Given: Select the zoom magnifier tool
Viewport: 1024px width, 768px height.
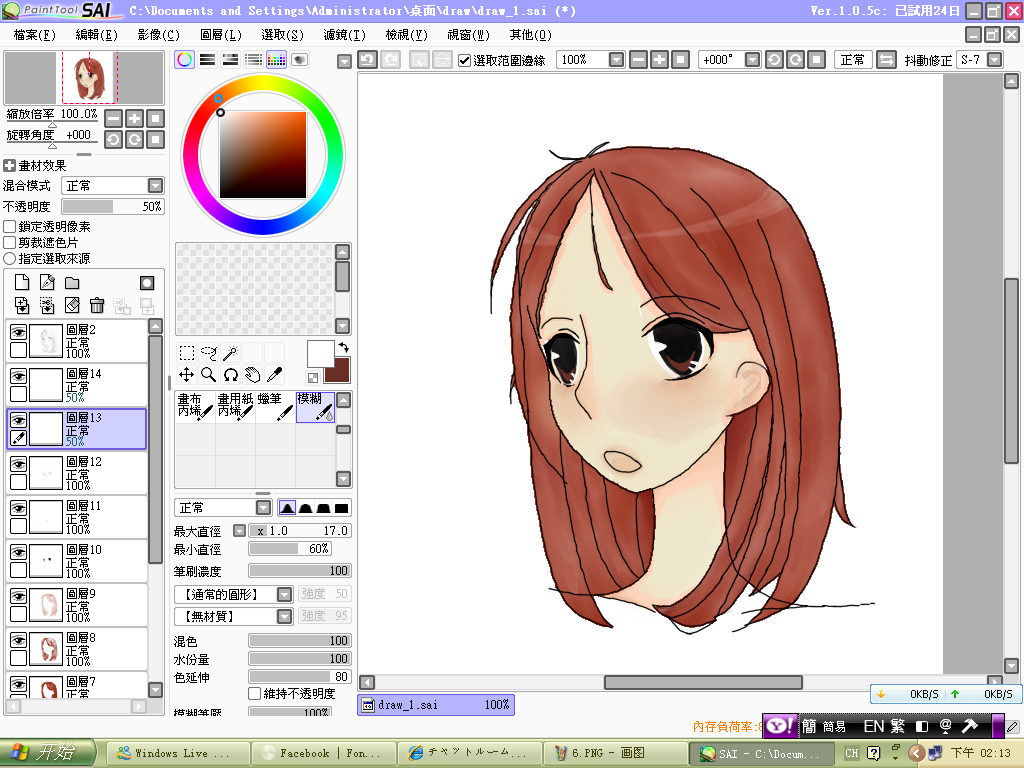Looking at the screenshot, I should (208, 375).
